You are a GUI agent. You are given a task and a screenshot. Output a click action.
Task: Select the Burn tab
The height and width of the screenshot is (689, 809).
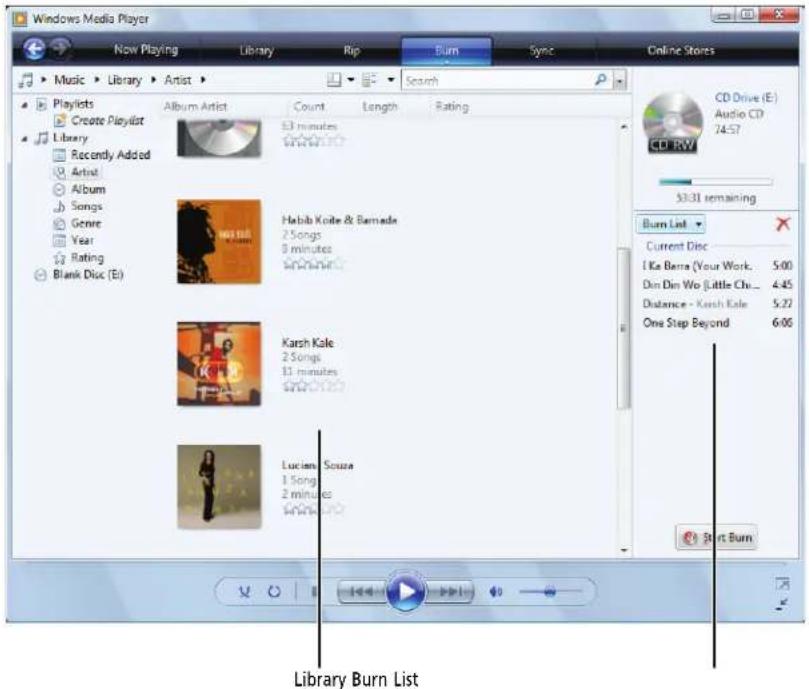coord(446,50)
